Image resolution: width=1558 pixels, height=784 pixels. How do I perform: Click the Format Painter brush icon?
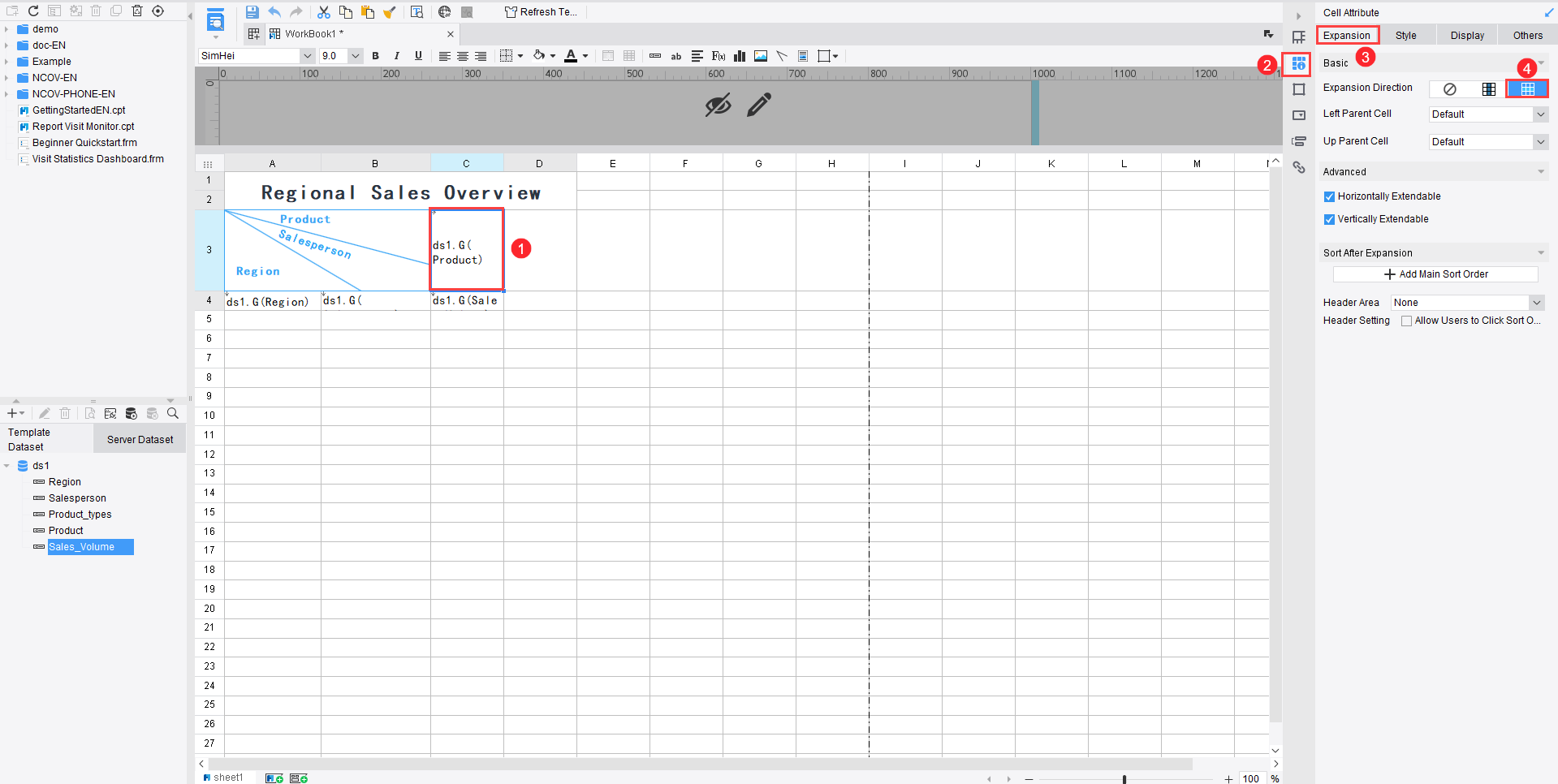(x=390, y=12)
